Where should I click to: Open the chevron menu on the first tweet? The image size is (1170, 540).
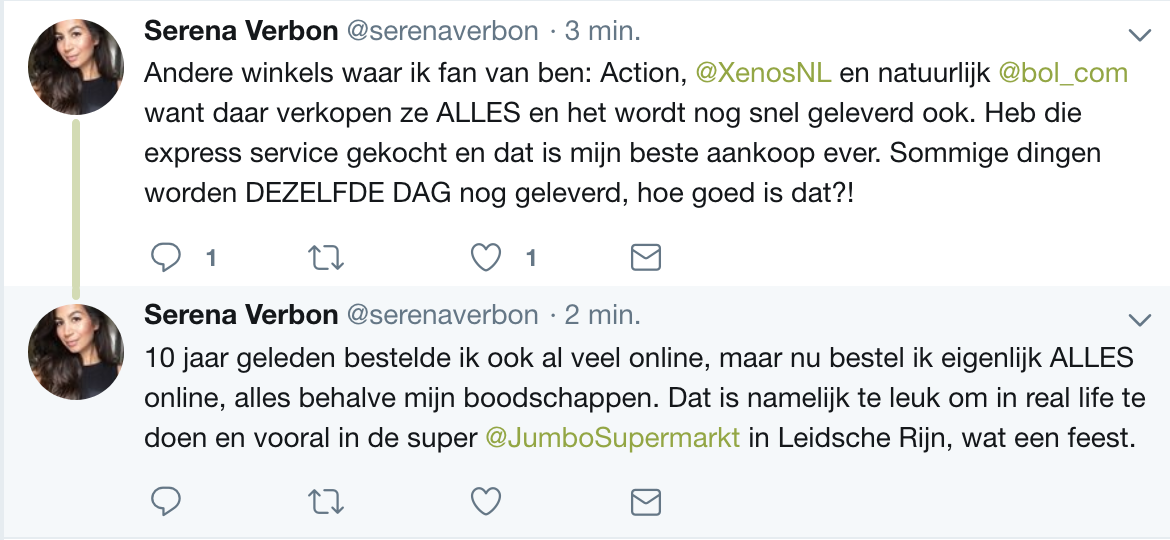(1139, 34)
